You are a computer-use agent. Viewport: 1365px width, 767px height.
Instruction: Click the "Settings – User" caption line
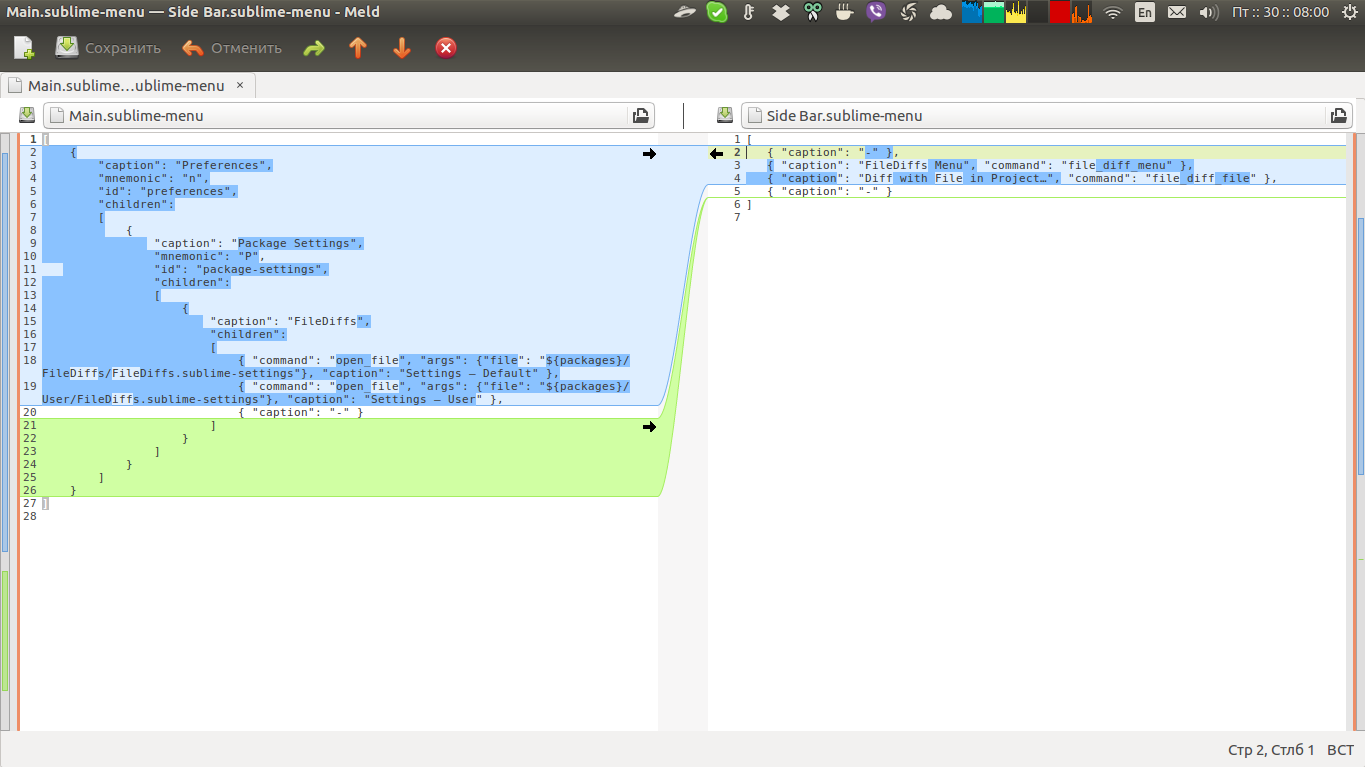336,392
